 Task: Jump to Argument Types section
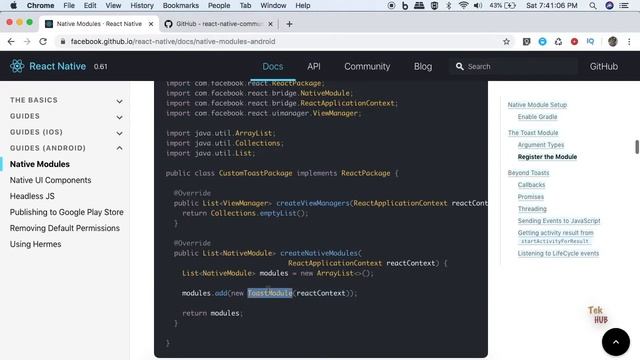click(x=541, y=145)
